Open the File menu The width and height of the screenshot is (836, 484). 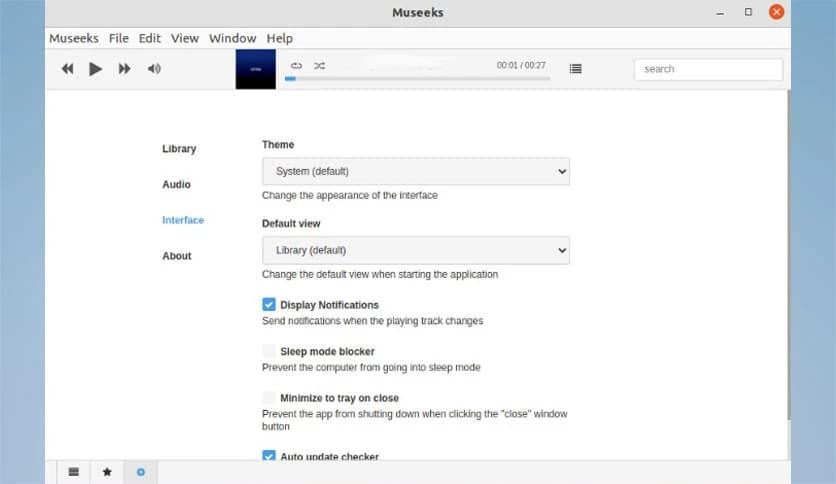(119, 38)
